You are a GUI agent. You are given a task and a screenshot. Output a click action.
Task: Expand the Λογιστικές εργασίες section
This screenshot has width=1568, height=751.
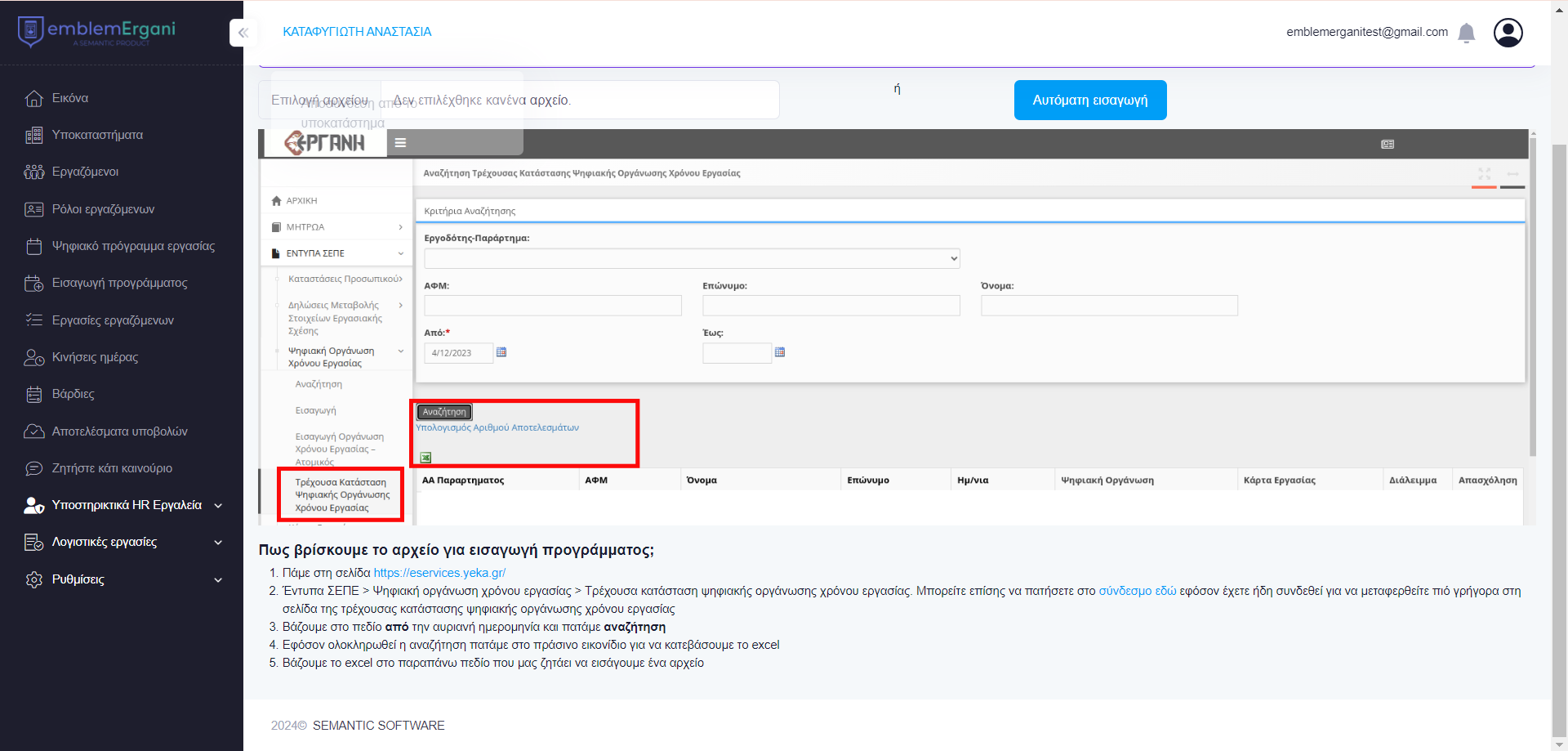[x=218, y=543]
